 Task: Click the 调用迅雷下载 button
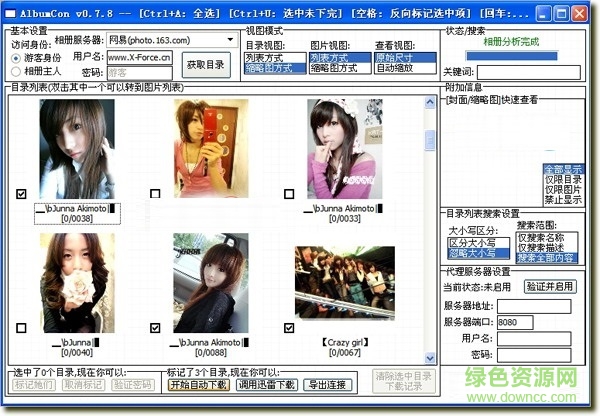click(x=267, y=385)
